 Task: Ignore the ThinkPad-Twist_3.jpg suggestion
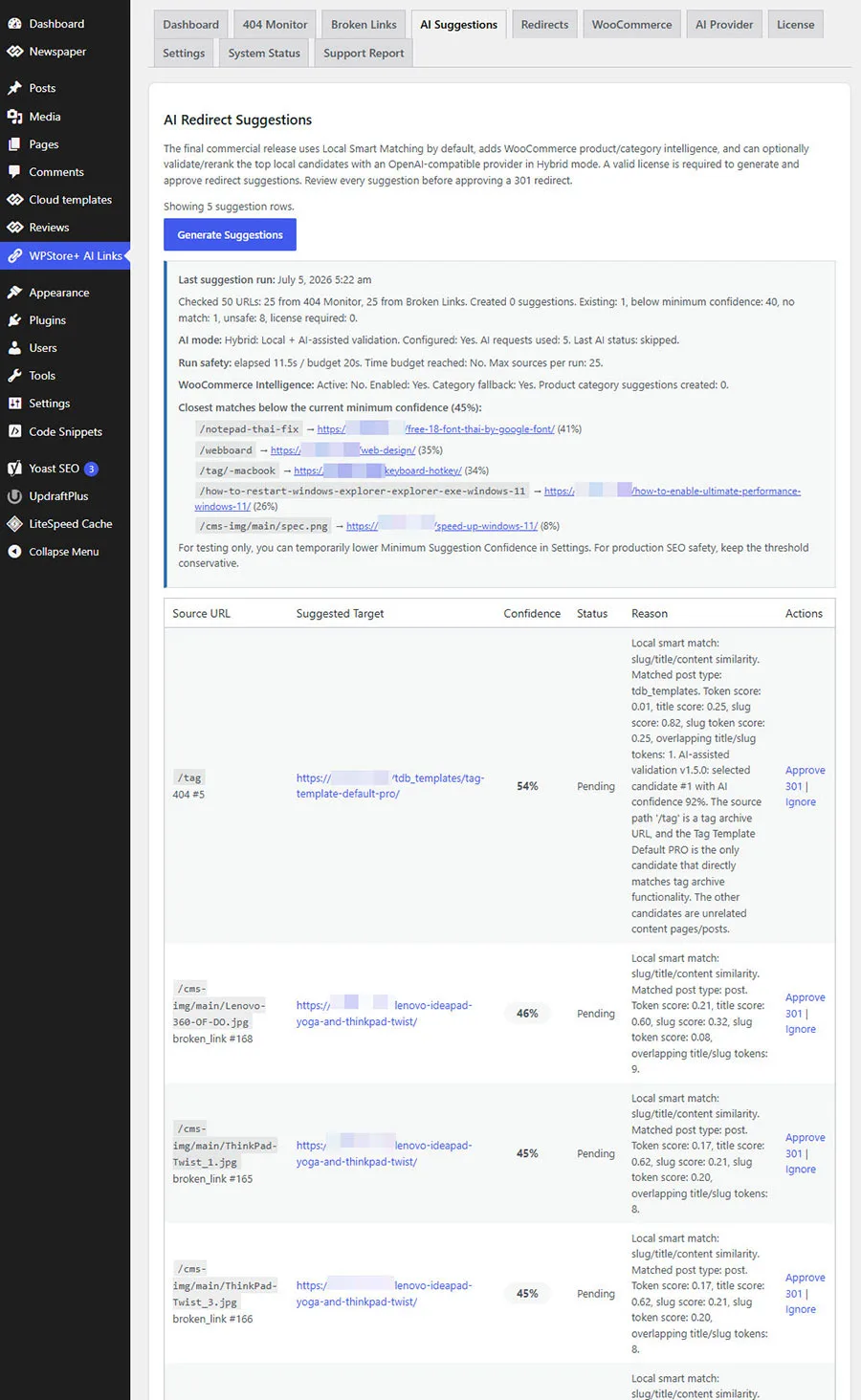pos(801,1310)
